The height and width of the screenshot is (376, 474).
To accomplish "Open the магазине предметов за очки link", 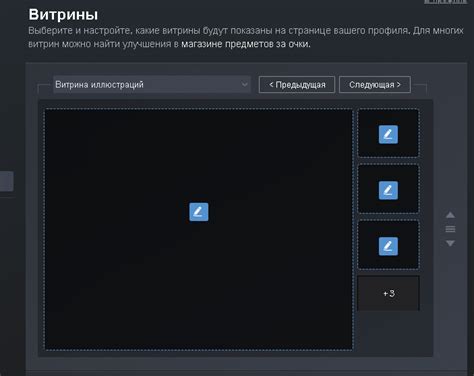I will [245, 44].
